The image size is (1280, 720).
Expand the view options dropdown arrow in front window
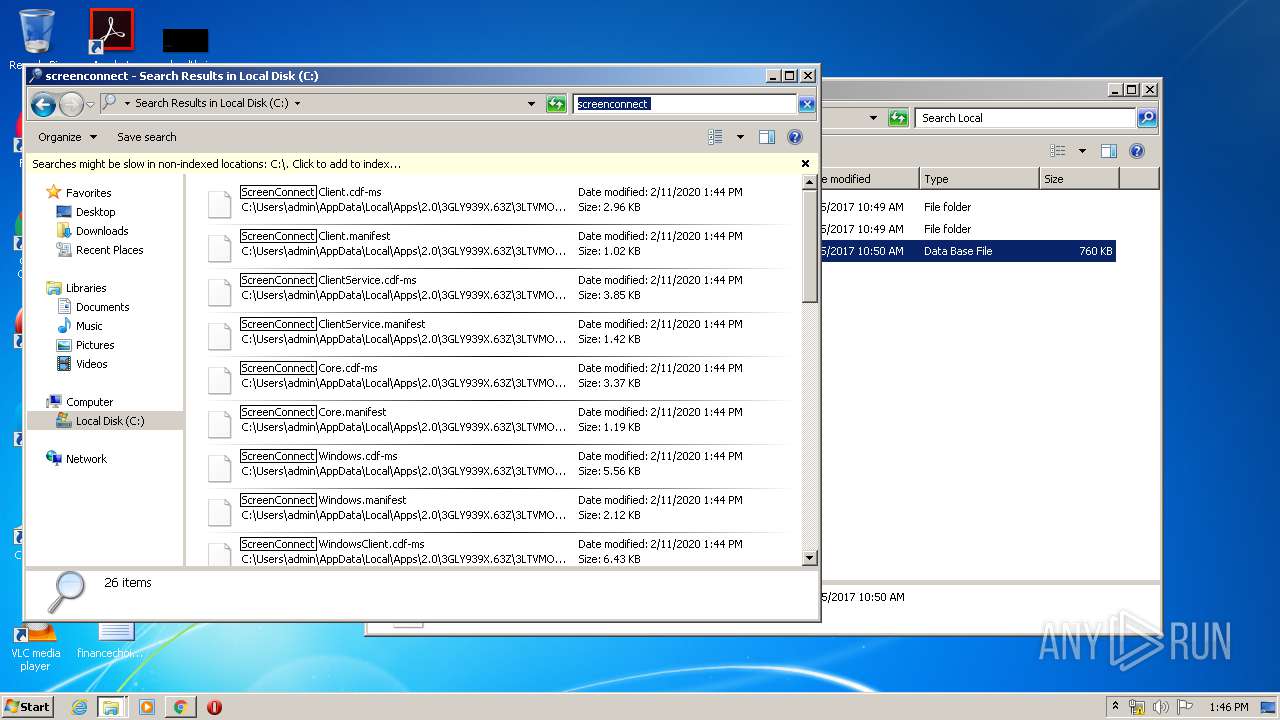[740, 137]
